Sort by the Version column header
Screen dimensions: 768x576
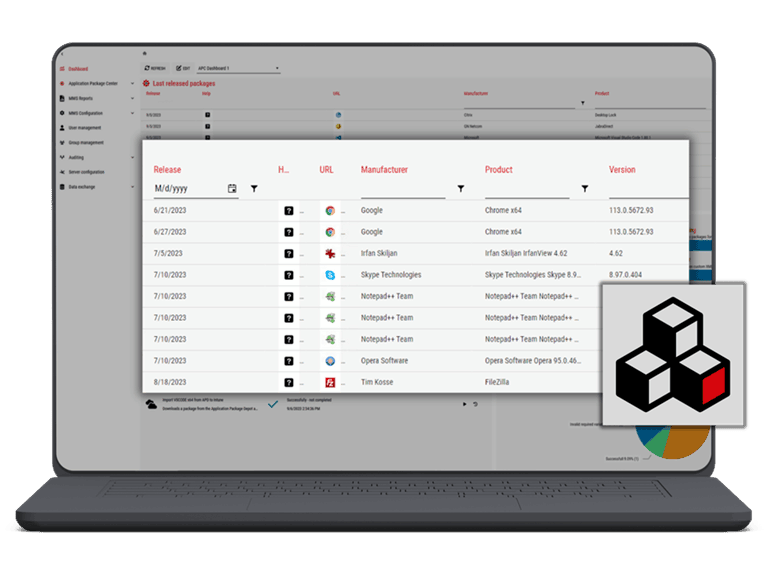tap(622, 169)
